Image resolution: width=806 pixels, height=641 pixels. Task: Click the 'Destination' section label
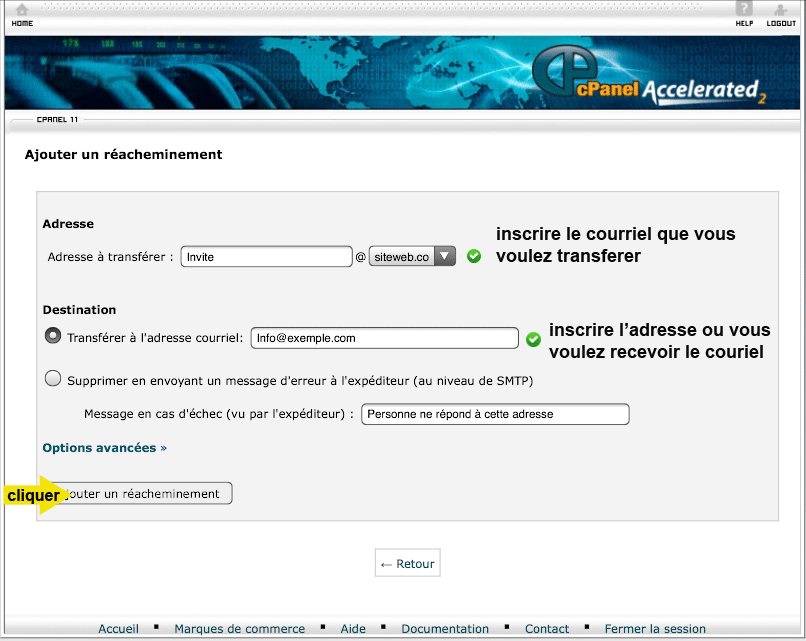(79, 309)
